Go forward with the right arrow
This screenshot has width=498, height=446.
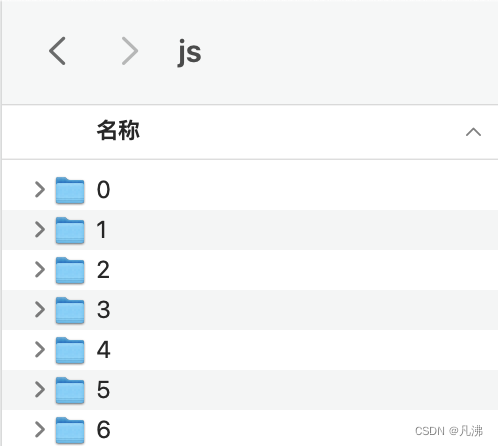click(130, 51)
